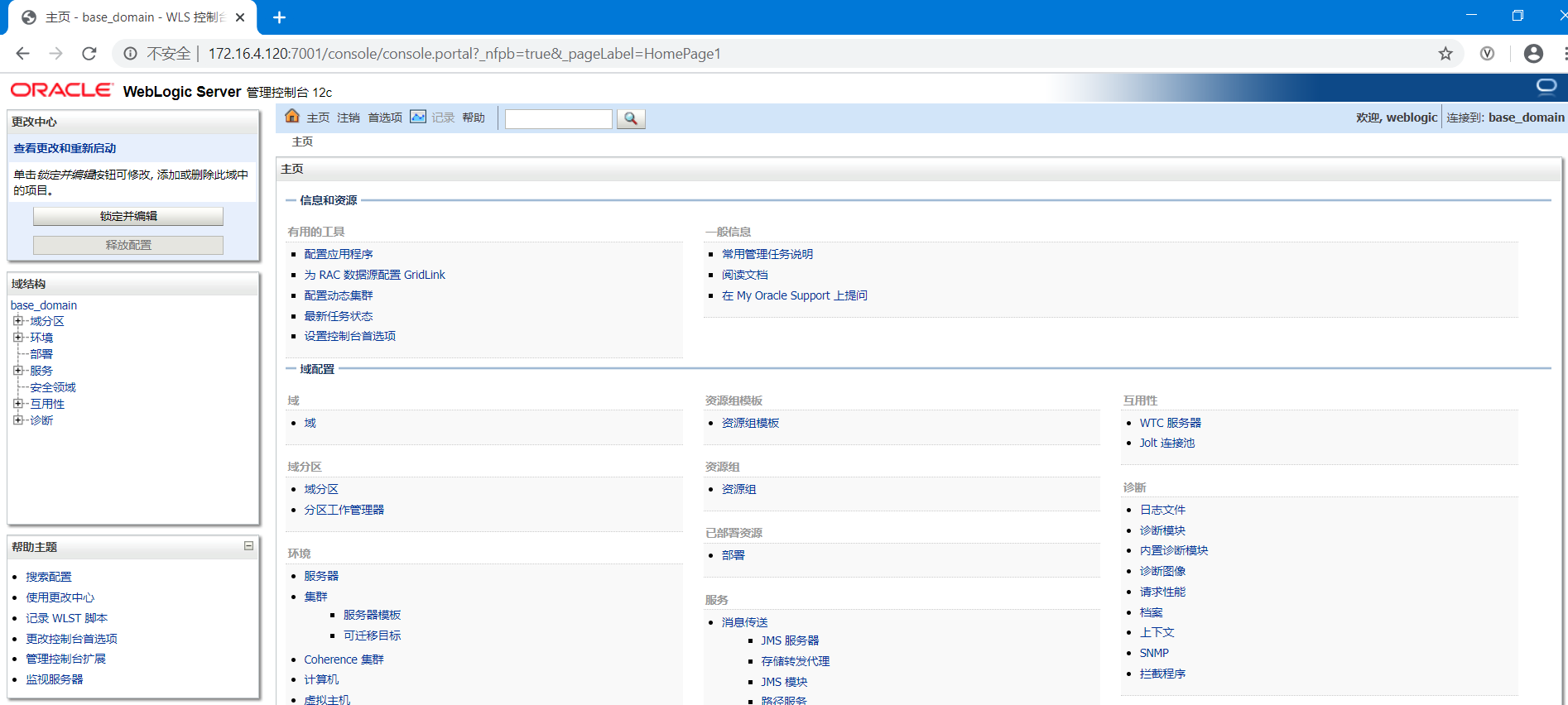Screen dimensions: 1568x705
Task: Open 配置动态集群 link
Action: coord(339,295)
